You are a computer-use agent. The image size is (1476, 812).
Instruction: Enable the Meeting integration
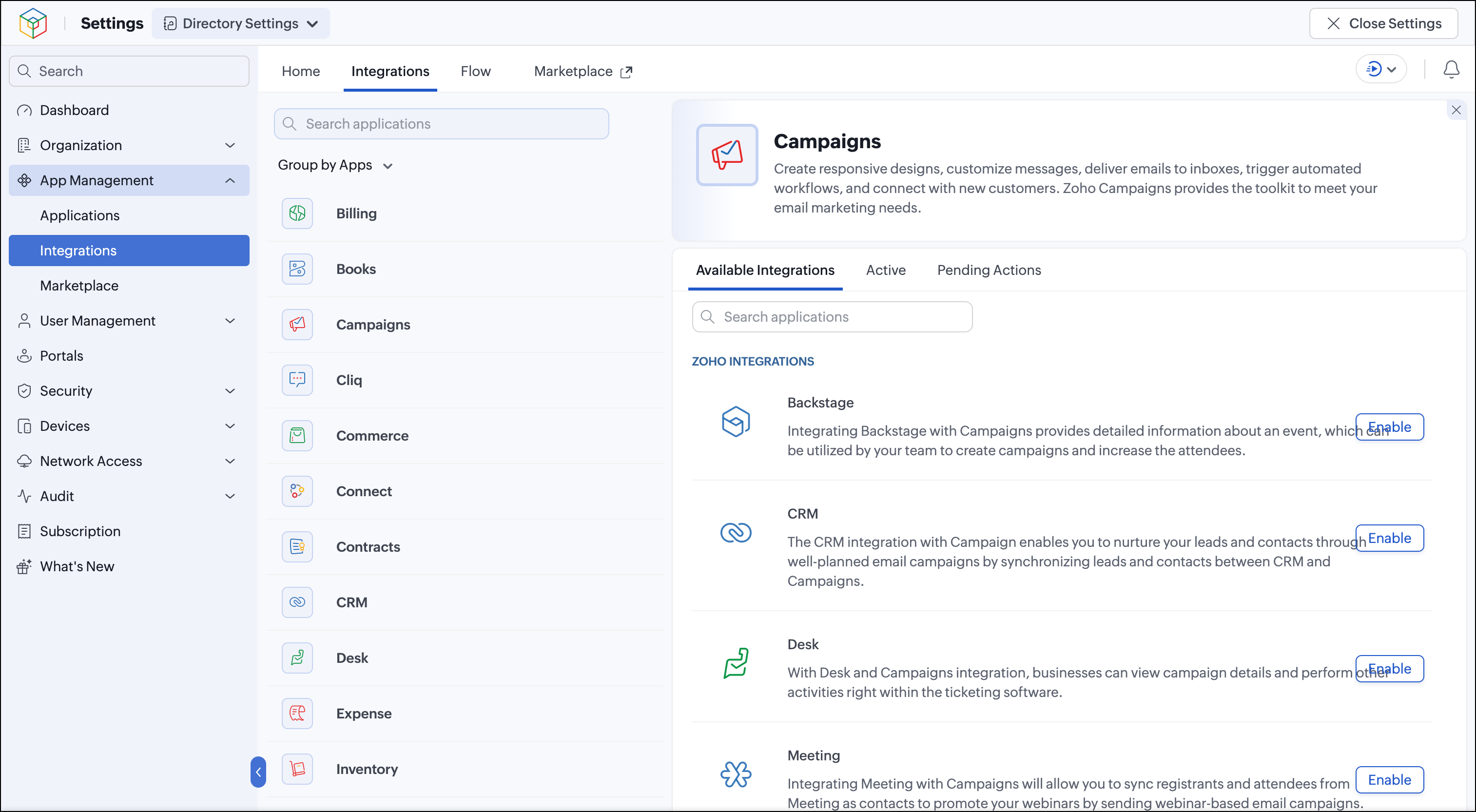[x=1389, y=780]
